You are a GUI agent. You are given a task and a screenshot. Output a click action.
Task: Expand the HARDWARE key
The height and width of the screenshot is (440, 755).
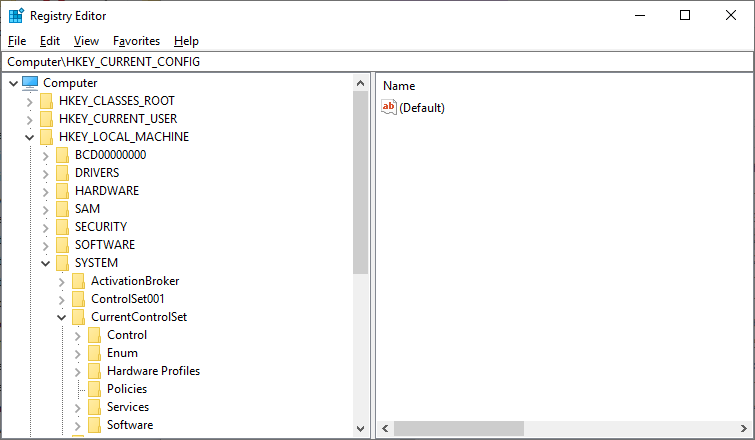[x=45, y=192]
